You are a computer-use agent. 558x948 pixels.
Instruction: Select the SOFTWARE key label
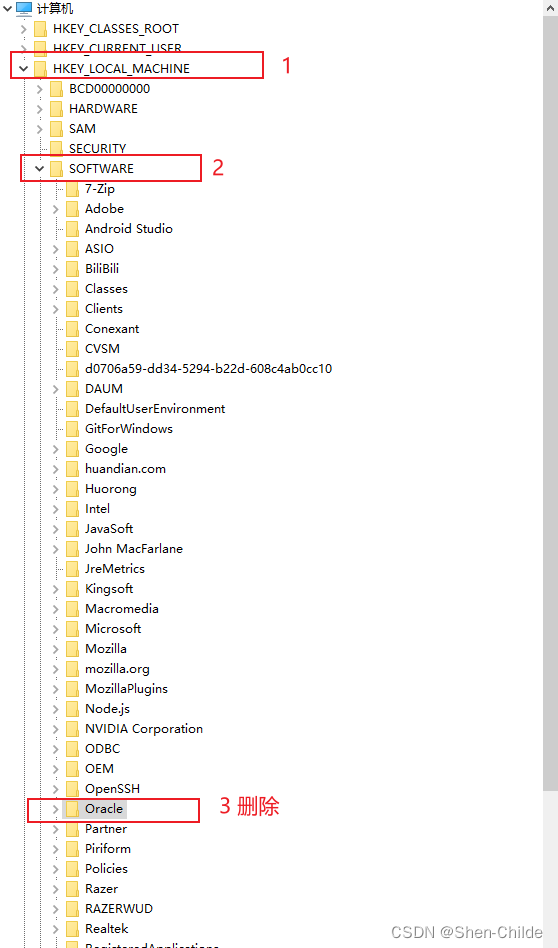pyautogui.click(x=102, y=169)
